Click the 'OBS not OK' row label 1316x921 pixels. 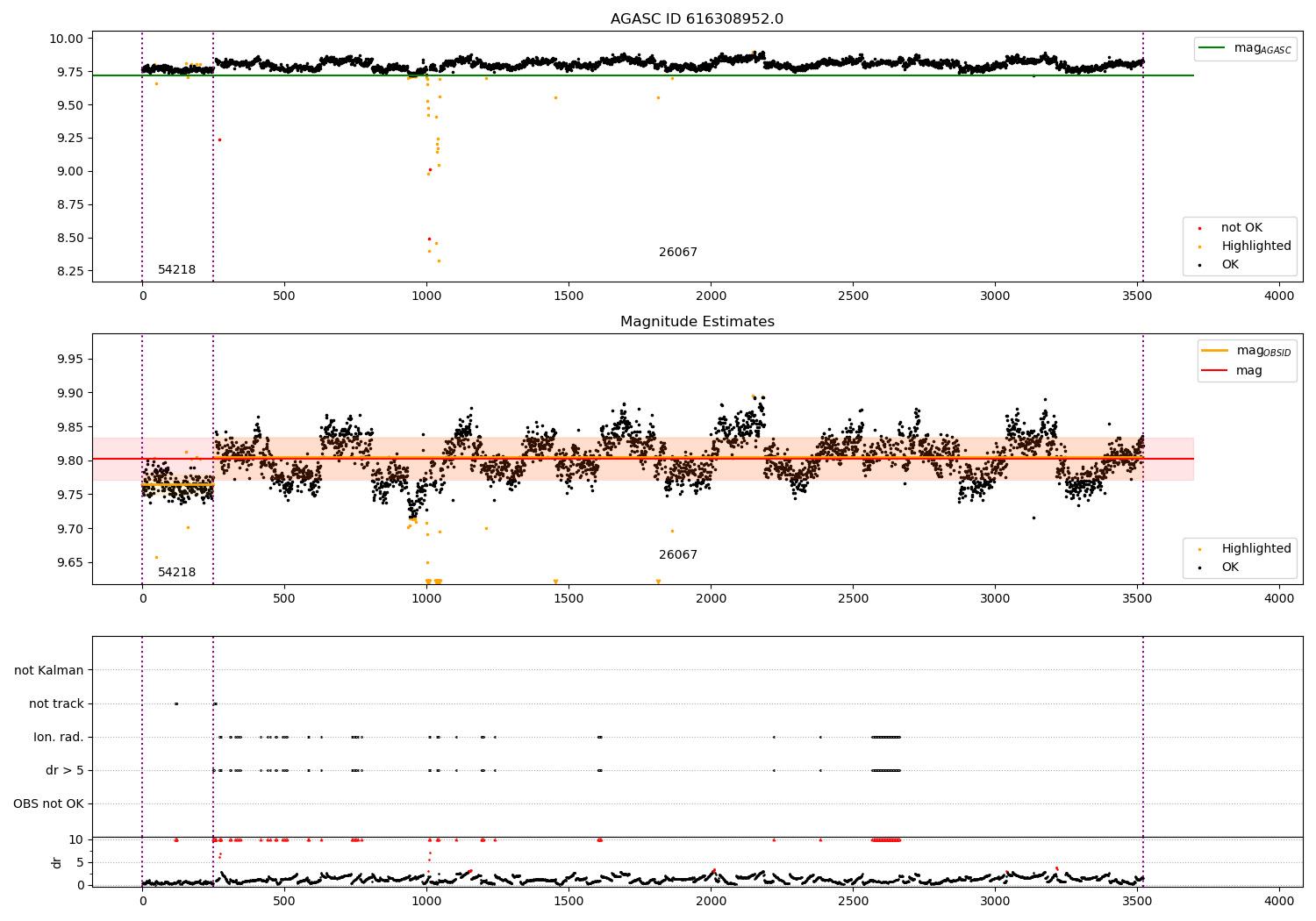tap(48, 803)
